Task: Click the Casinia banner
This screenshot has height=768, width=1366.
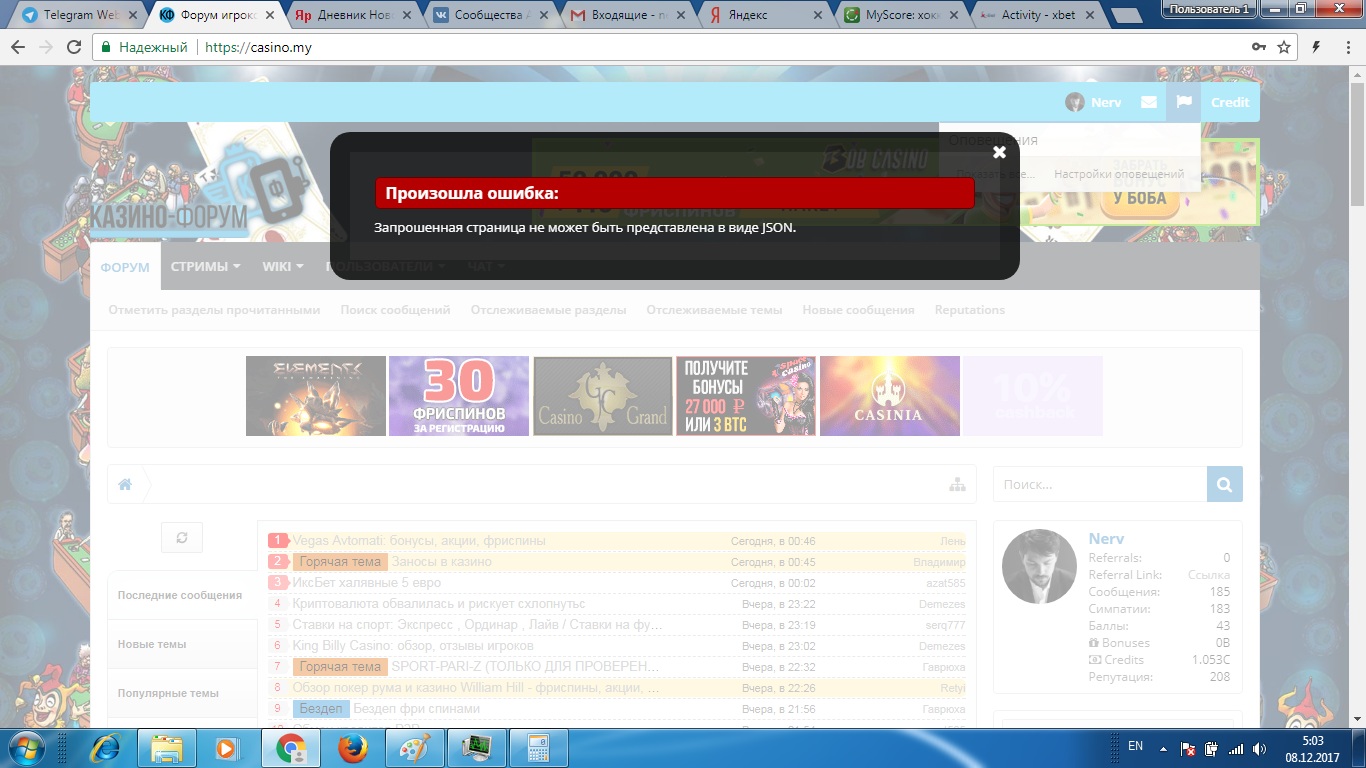Action: [890, 396]
